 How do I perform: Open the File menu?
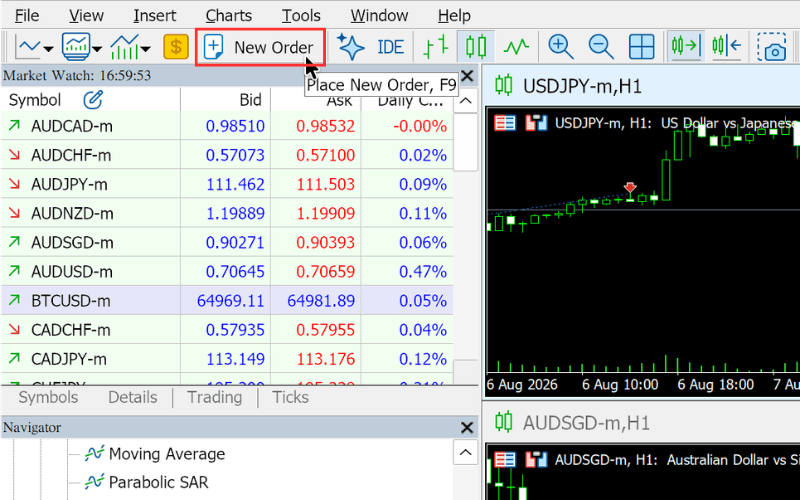[x=27, y=16]
